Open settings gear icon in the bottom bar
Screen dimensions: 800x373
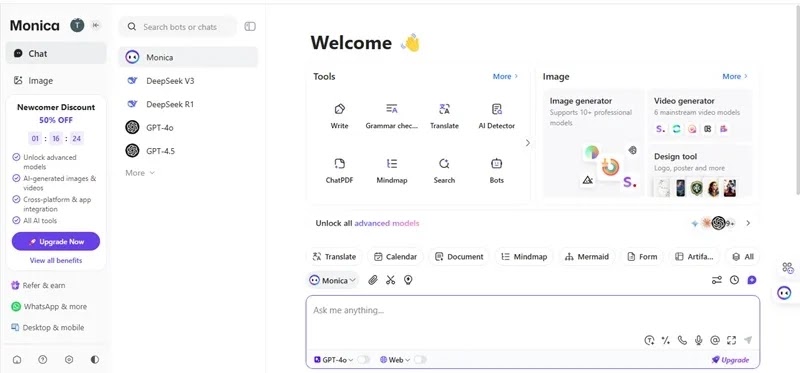tap(69, 360)
